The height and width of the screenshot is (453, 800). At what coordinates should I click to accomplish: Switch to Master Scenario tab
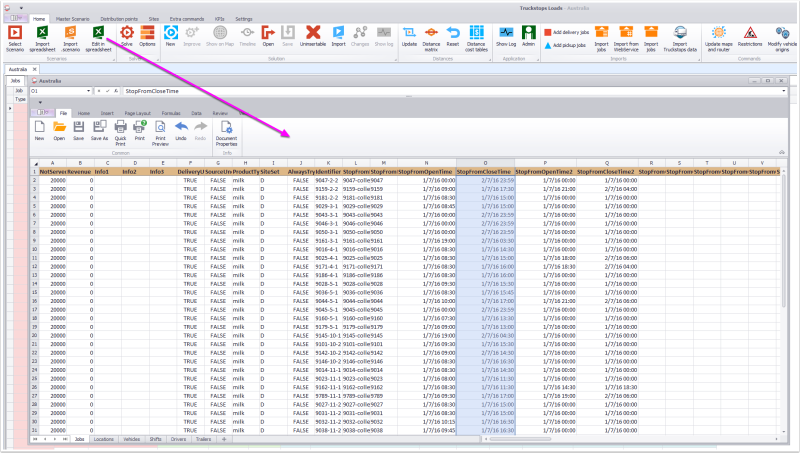(x=72, y=19)
